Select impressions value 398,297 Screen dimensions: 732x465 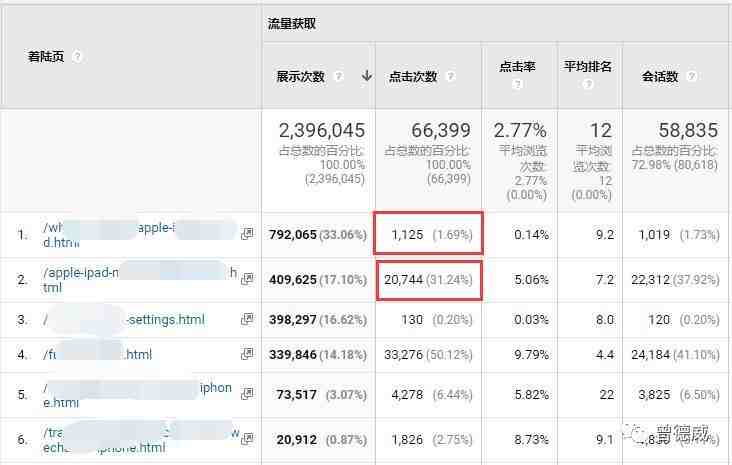293,319
